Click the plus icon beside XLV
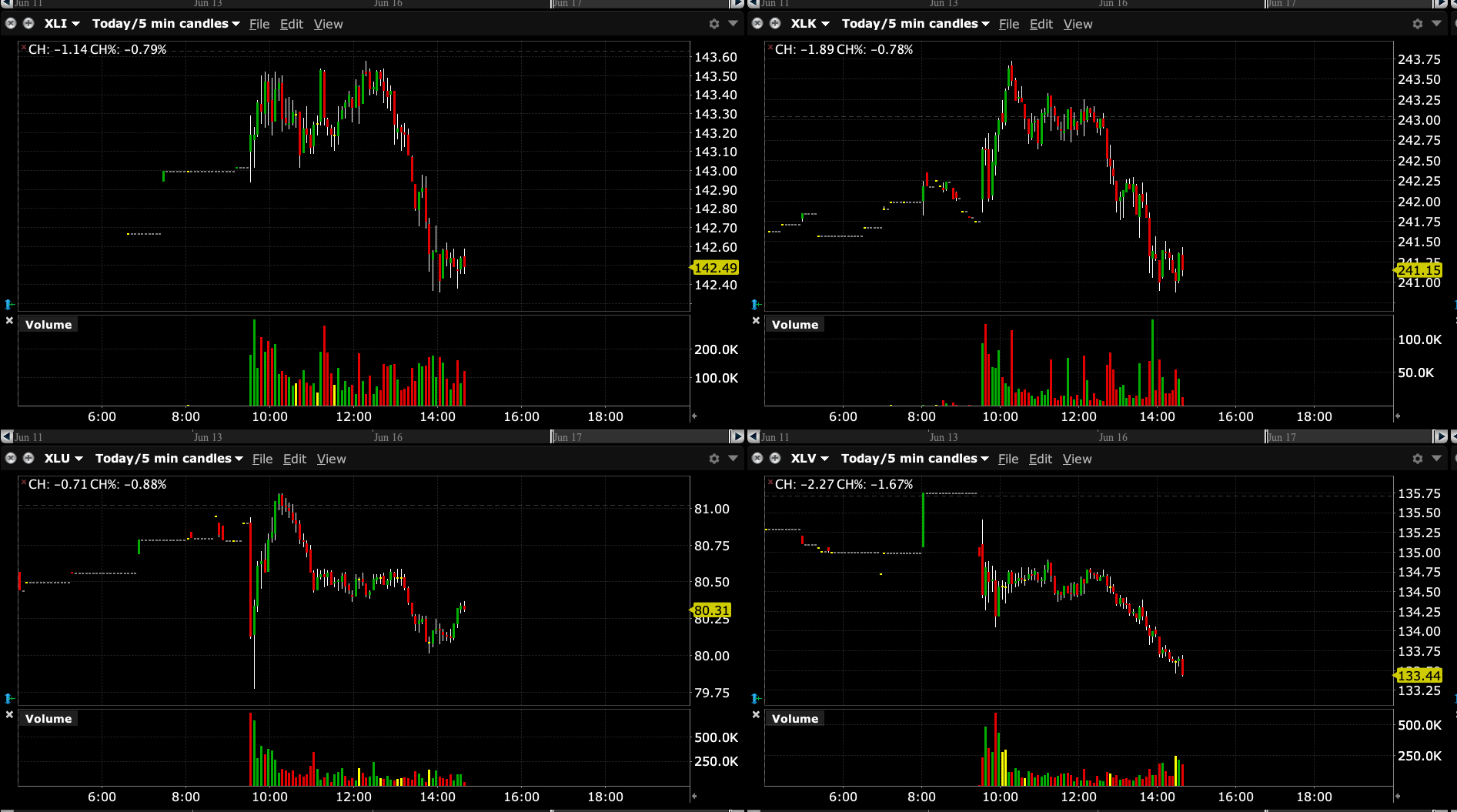This screenshot has height=812, width=1457. click(775, 459)
